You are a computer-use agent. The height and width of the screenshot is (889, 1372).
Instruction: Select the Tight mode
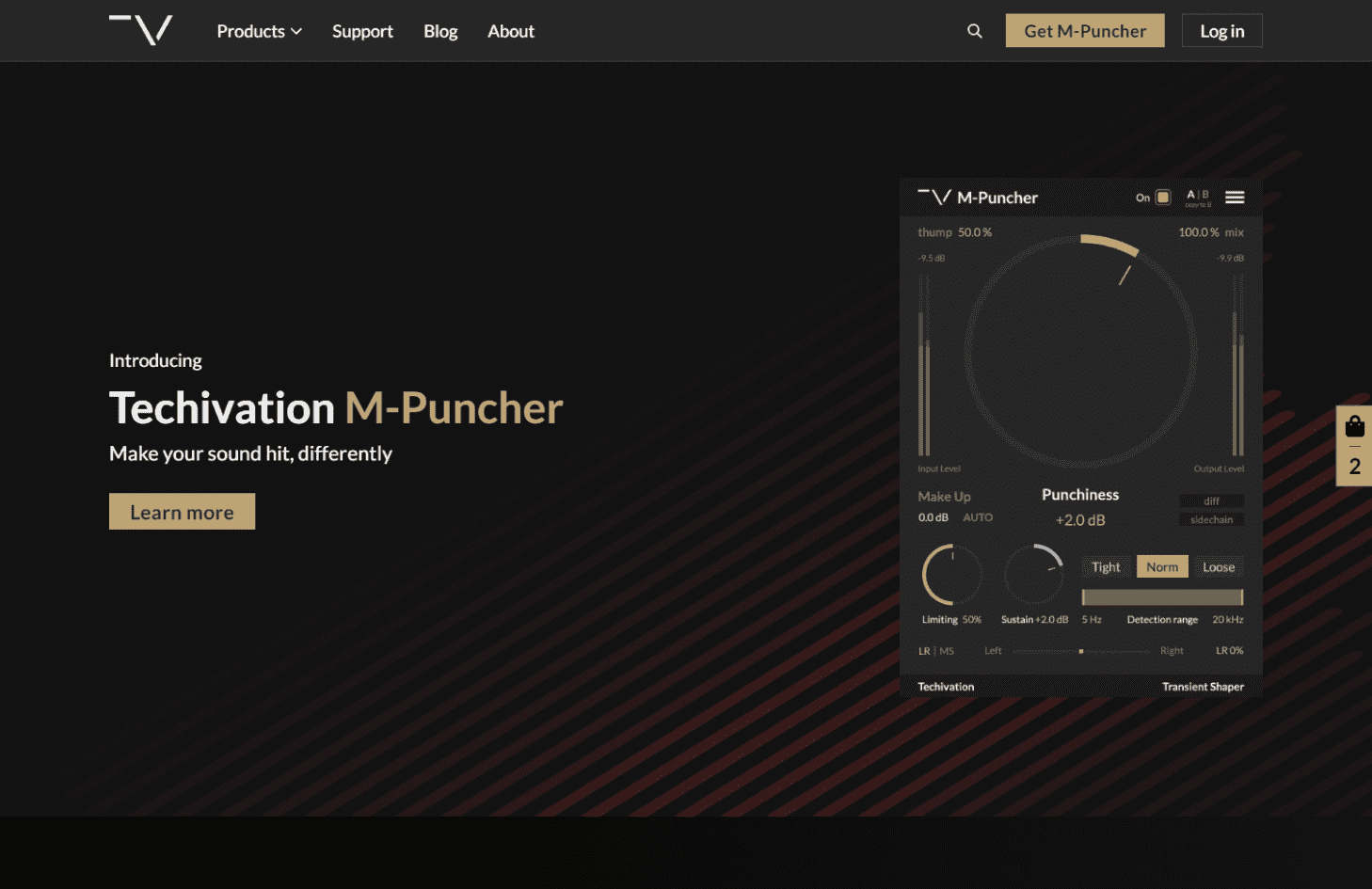pyautogui.click(x=1106, y=567)
